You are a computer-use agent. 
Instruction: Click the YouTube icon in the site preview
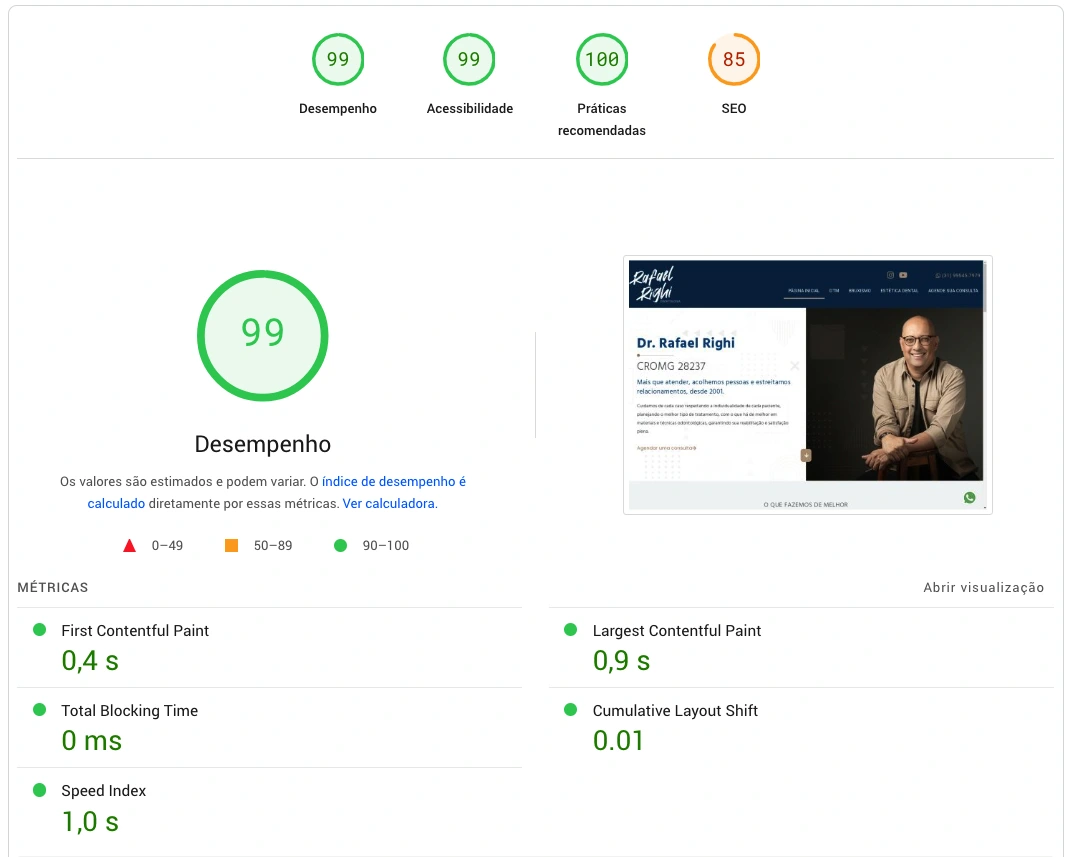pos(903,275)
